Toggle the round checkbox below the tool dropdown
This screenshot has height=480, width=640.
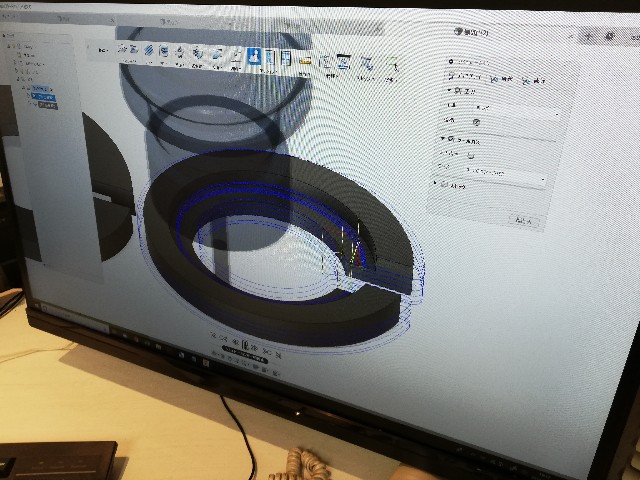click(x=476, y=122)
